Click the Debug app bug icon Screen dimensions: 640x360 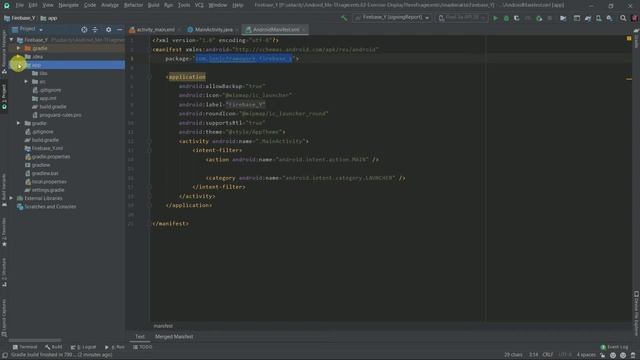tap(506, 18)
